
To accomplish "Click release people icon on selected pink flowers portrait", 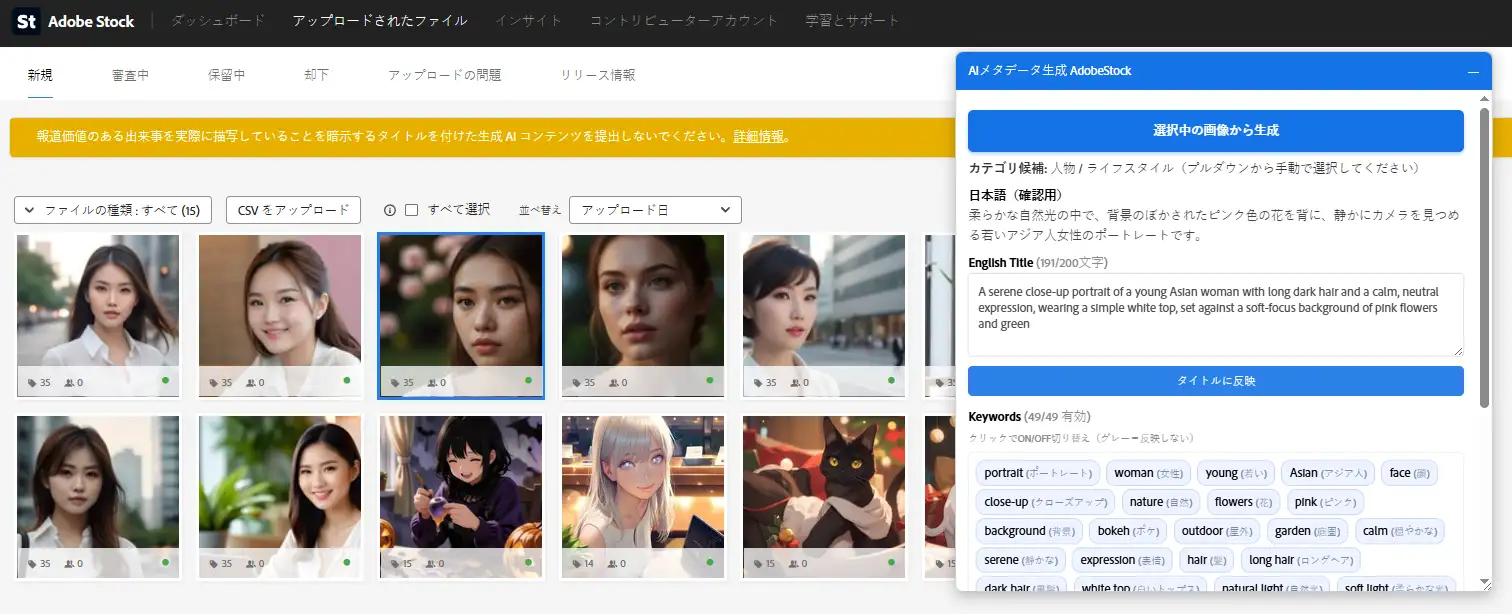I will (x=431, y=382).
